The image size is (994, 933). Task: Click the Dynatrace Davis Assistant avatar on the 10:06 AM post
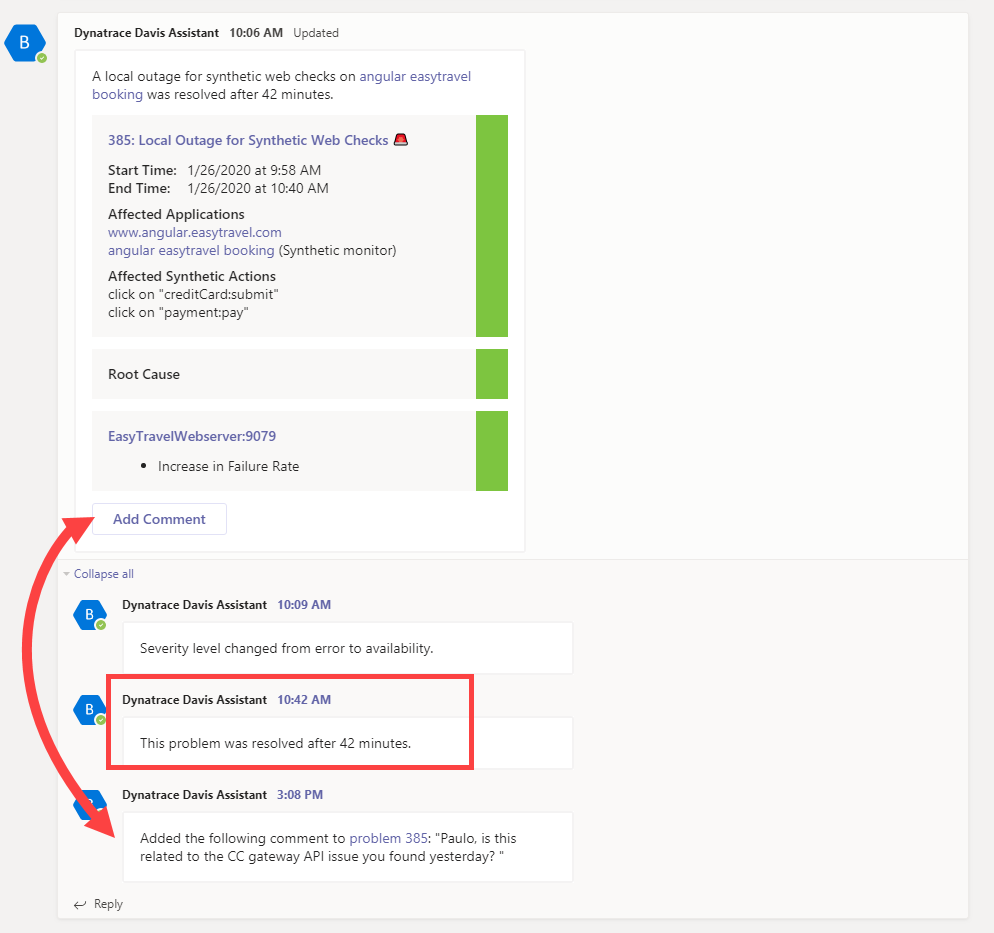(x=25, y=43)
